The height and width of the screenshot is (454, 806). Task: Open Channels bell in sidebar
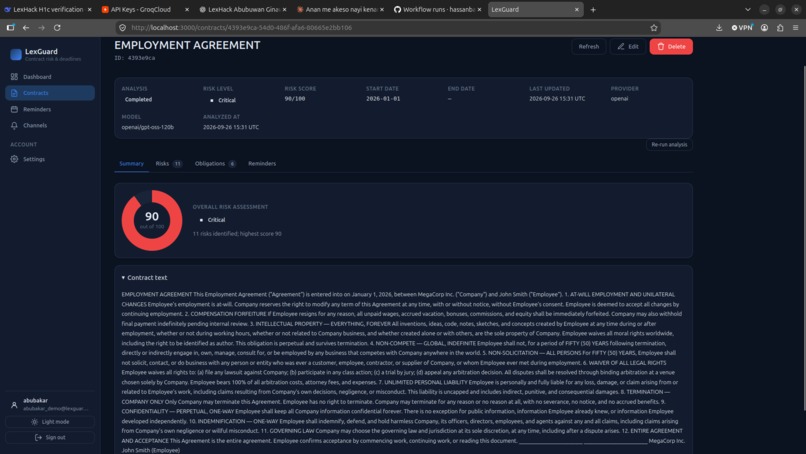[x=50, y=125]
